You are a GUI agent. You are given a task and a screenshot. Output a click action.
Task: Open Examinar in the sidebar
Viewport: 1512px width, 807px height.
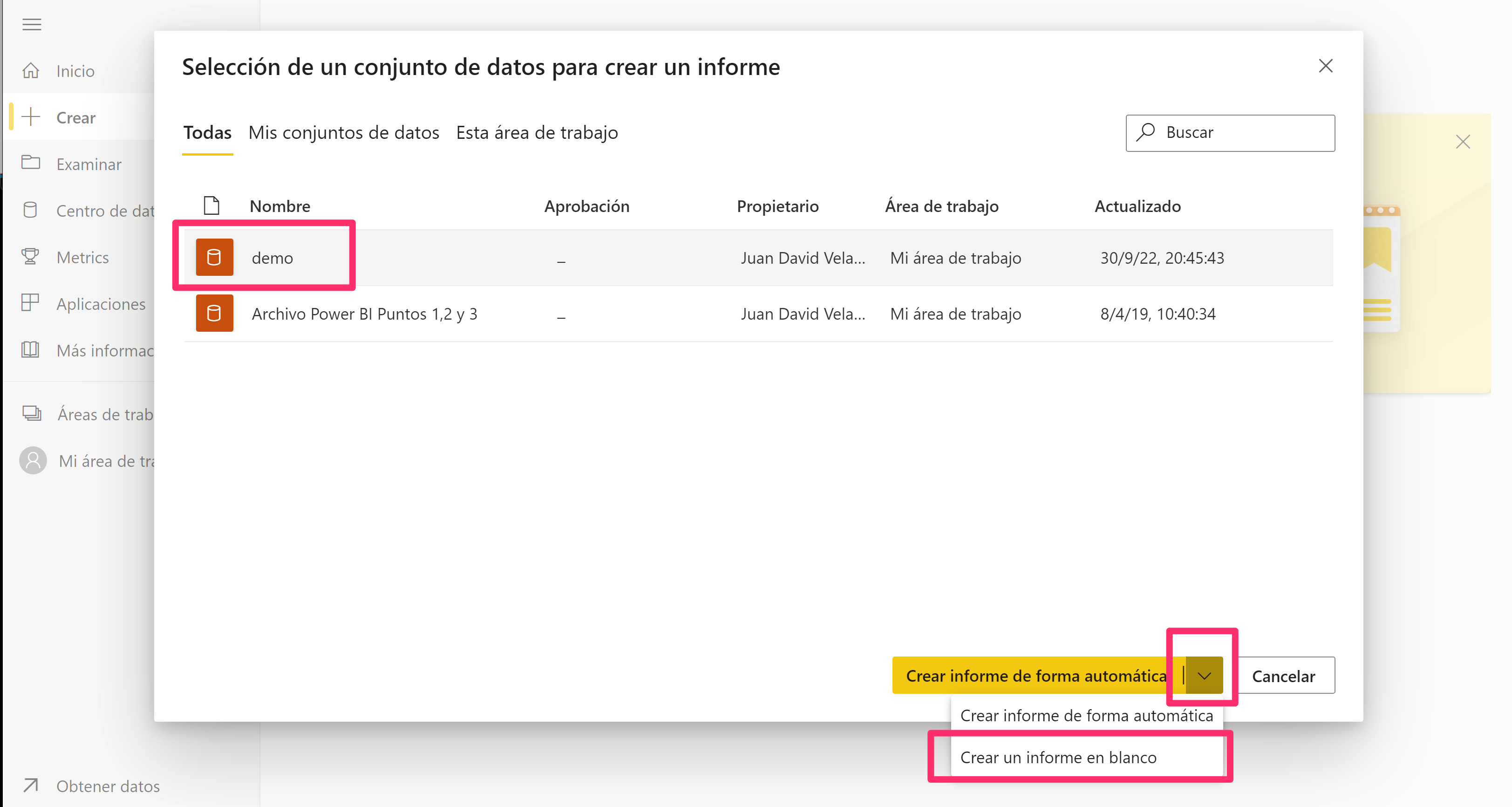pyautogui.click(x=89, y=164)
